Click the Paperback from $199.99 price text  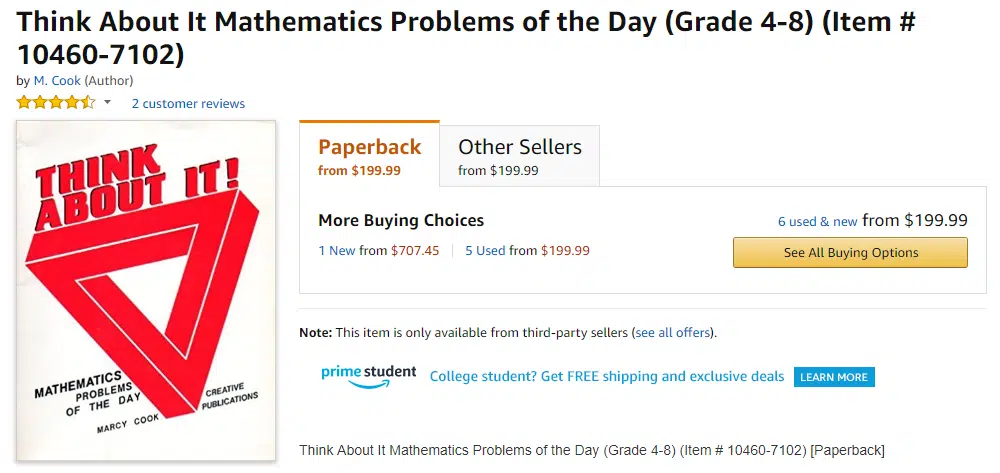359,171
